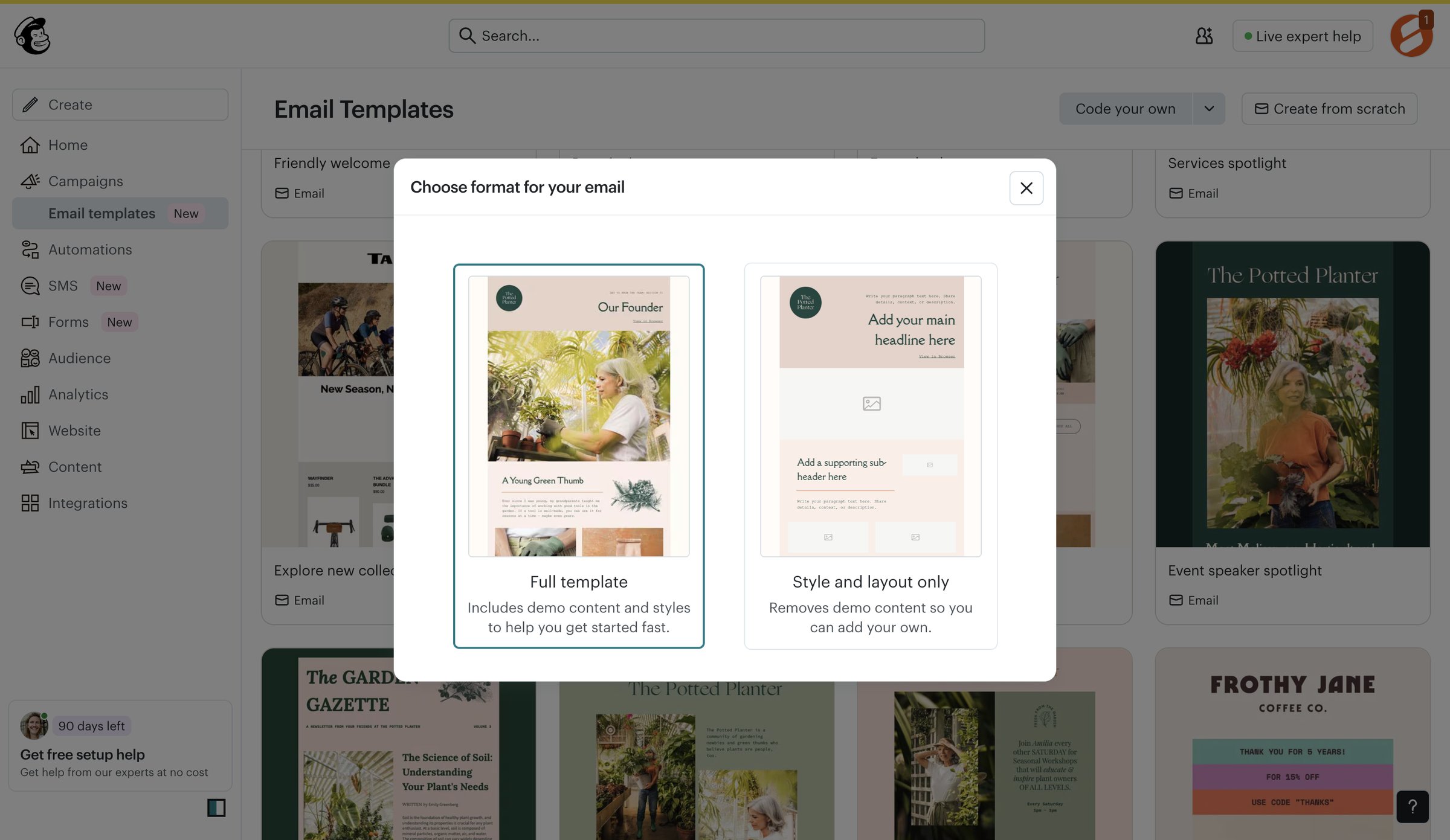The image size is (1450, 840).
Task: Open Website menu item
Action: tap(120, 431)
